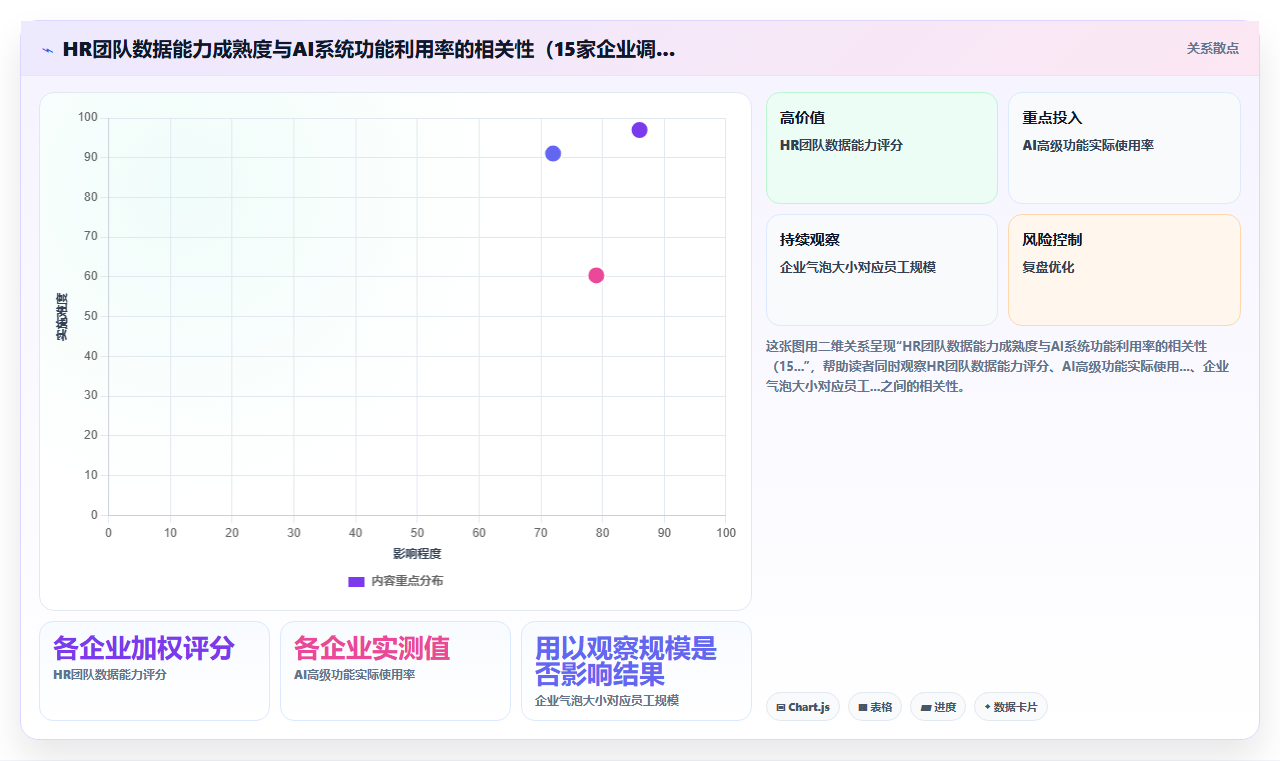Select the 用以观察规模是否影响结果 stat card
Image resolution: width=1280 pixels, height=761 pixels.
(636, 671)
